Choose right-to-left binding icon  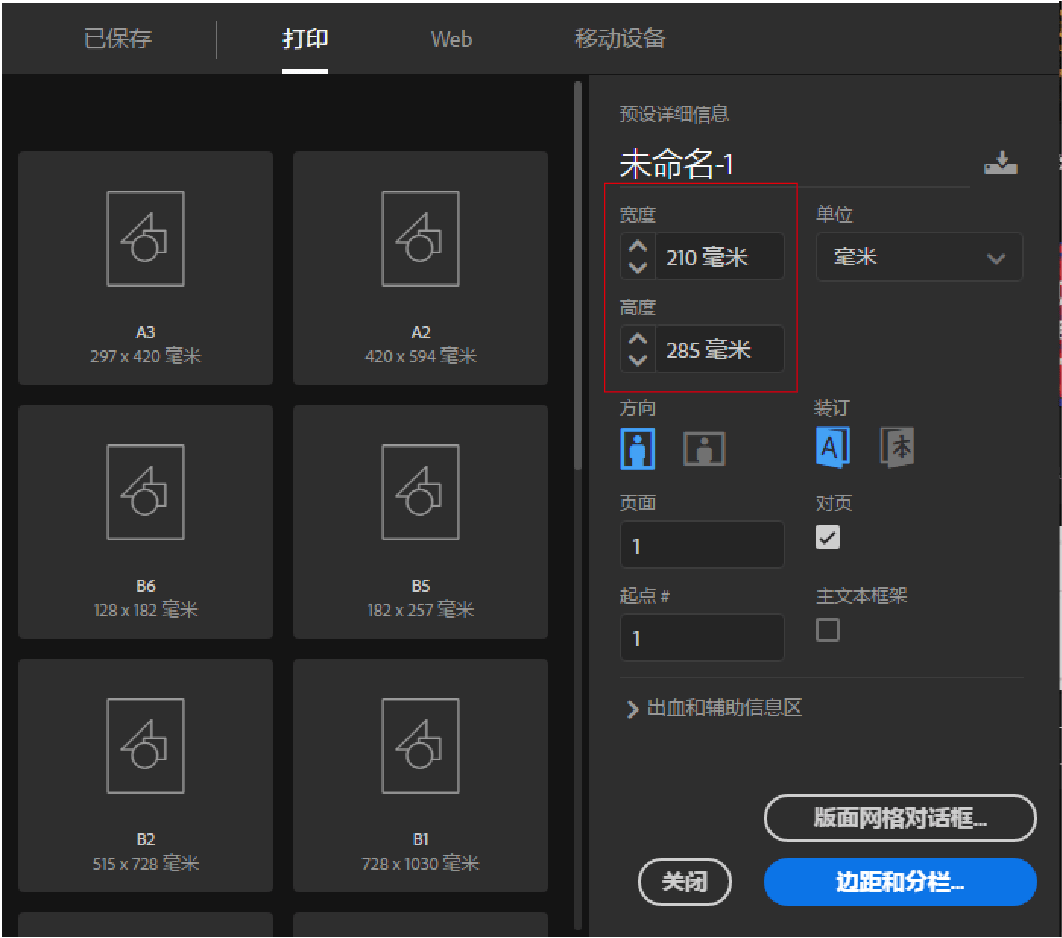pos(897,447)
